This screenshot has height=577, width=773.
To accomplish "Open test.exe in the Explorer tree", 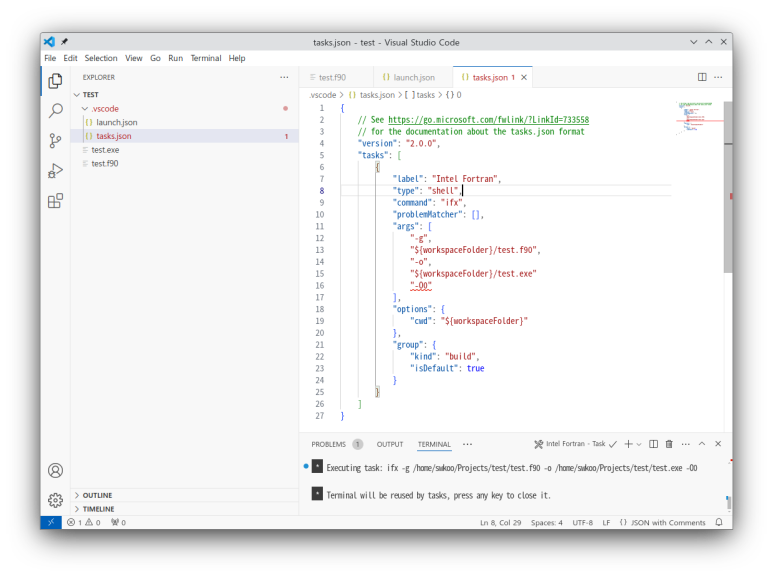I will point(185,150).
